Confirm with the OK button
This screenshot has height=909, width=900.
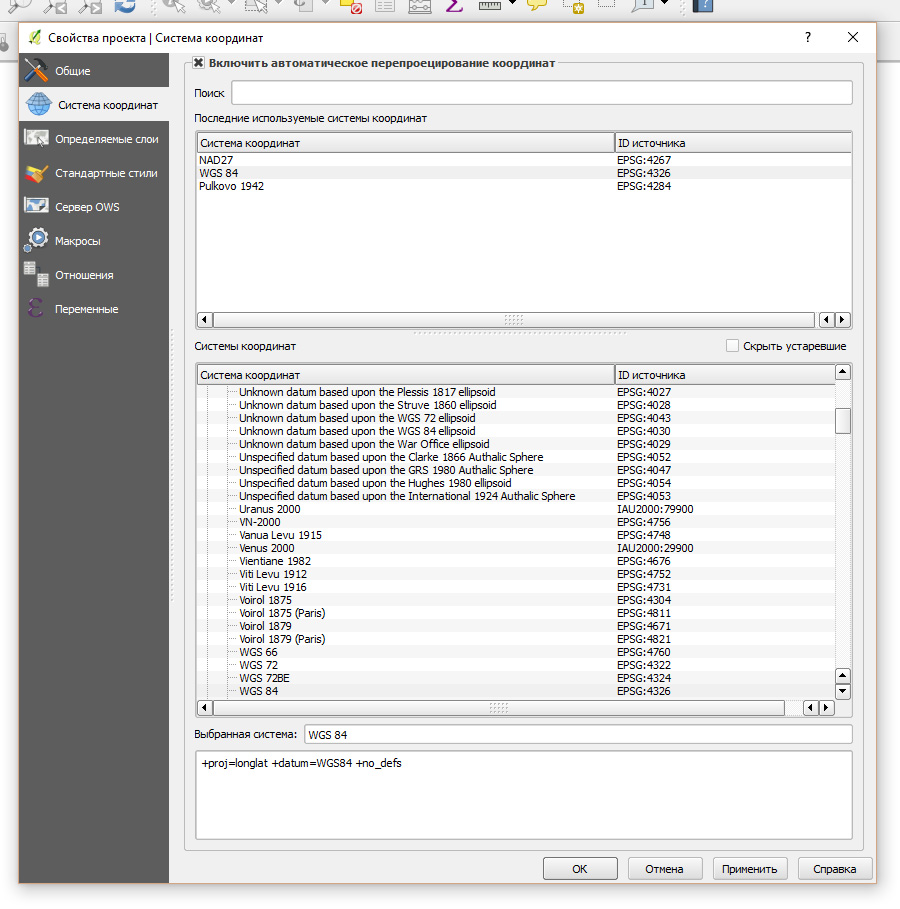pyautogui.click(x=580, y=869)
